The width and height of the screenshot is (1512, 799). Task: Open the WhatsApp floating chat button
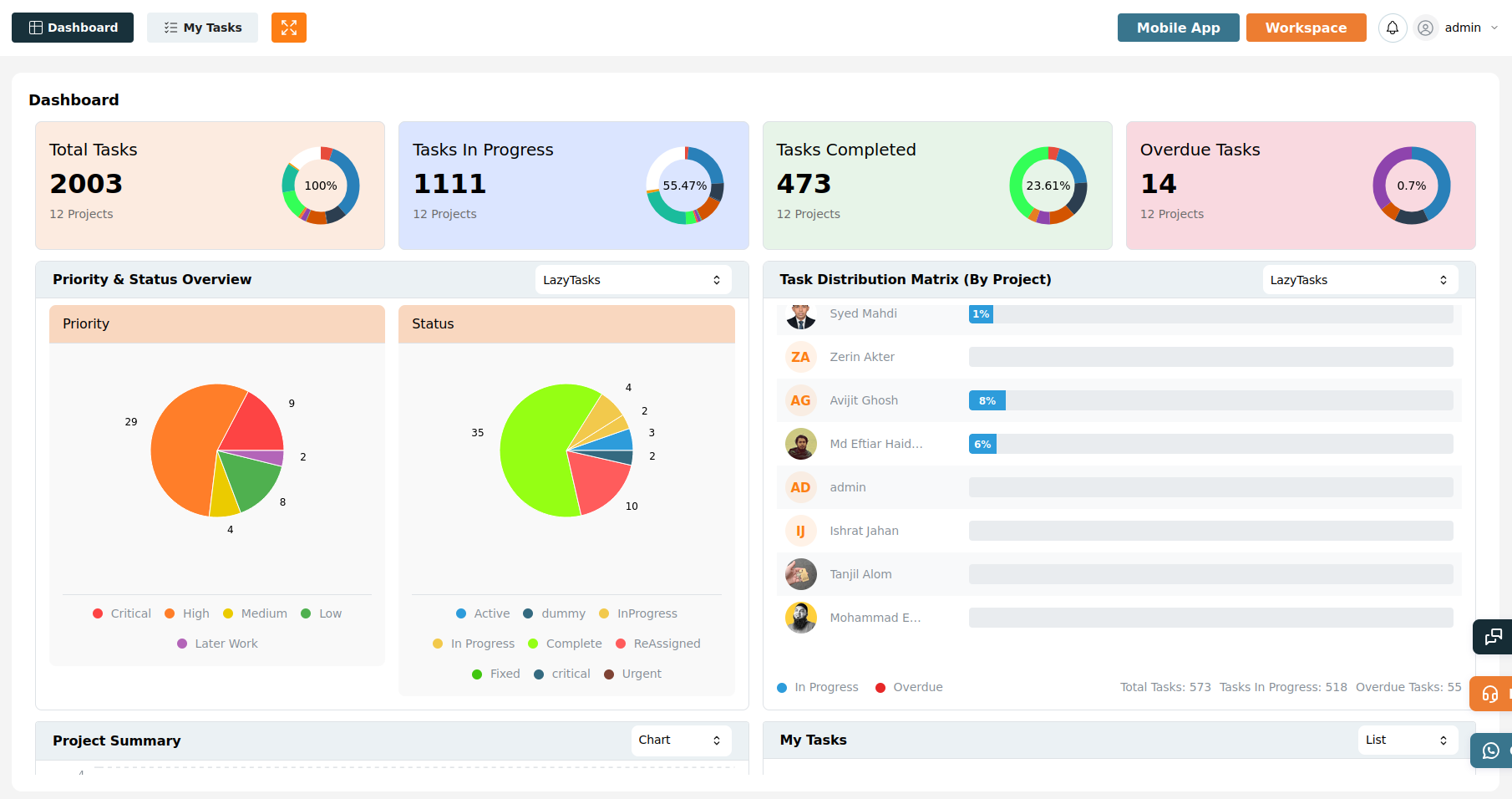[x=1491, y=751]
